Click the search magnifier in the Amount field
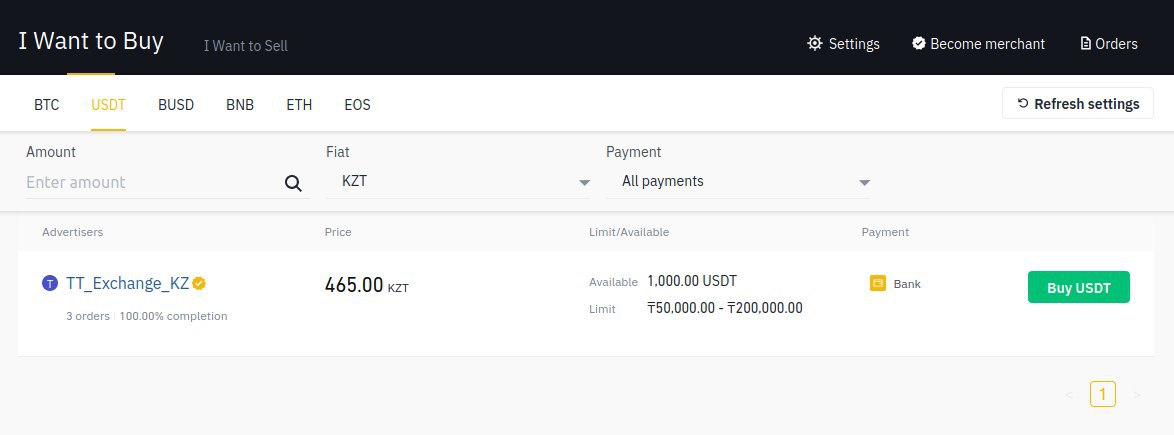Viewport: 1174px width, 435px height. (x=294, y=183)
